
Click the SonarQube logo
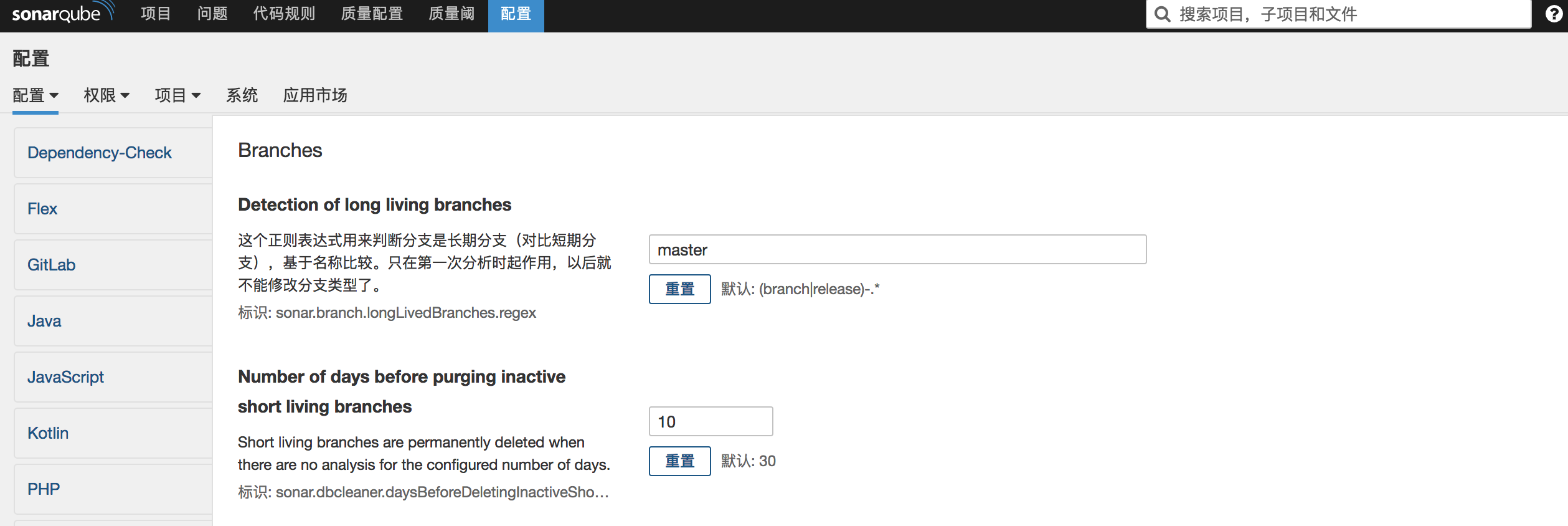click(64, 14)
